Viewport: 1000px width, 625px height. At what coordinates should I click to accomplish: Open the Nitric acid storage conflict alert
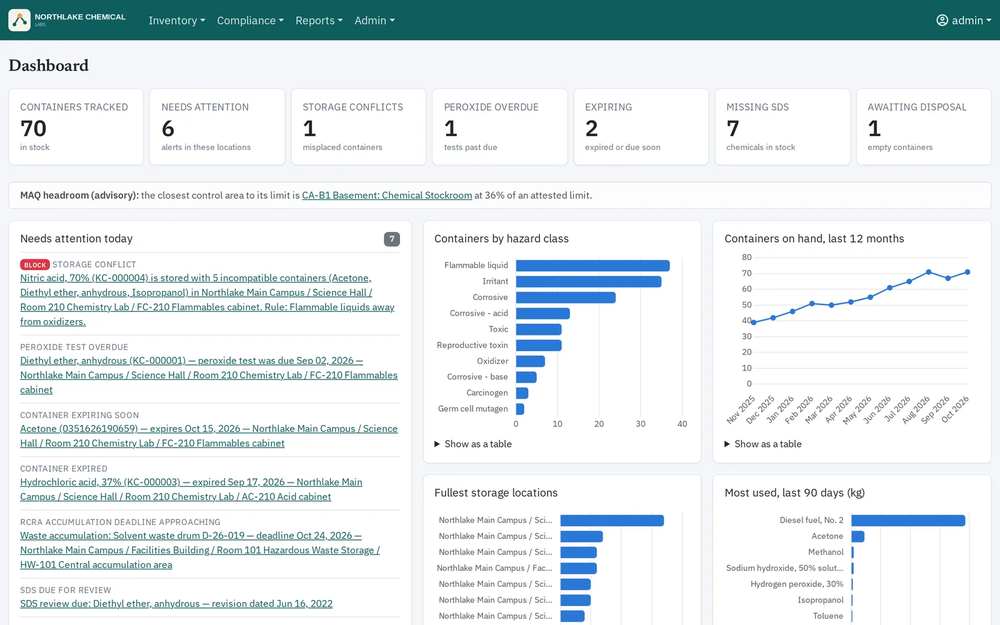tap(207, 300)
